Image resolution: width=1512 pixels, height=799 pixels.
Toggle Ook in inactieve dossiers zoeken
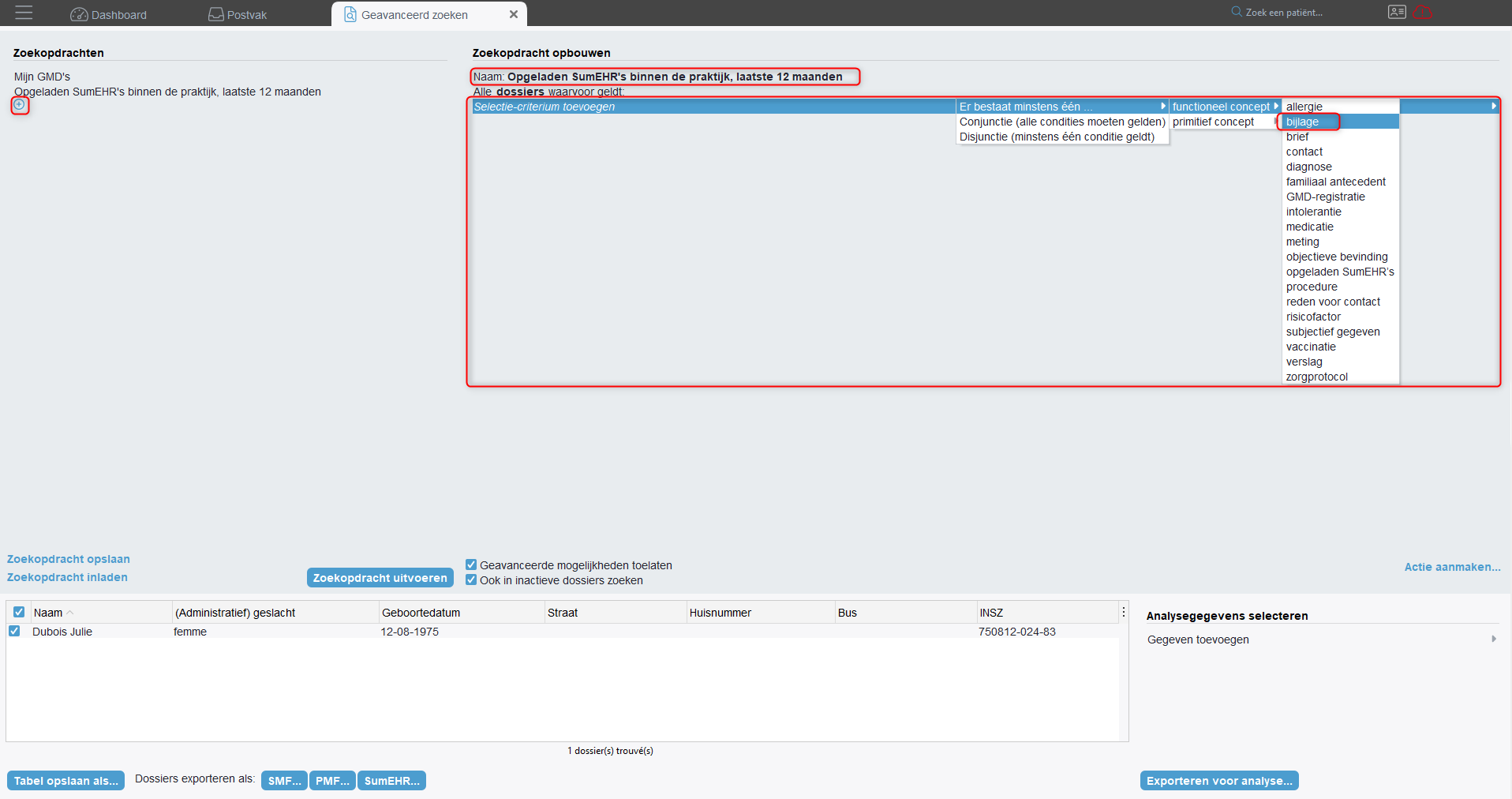point(471,580)
